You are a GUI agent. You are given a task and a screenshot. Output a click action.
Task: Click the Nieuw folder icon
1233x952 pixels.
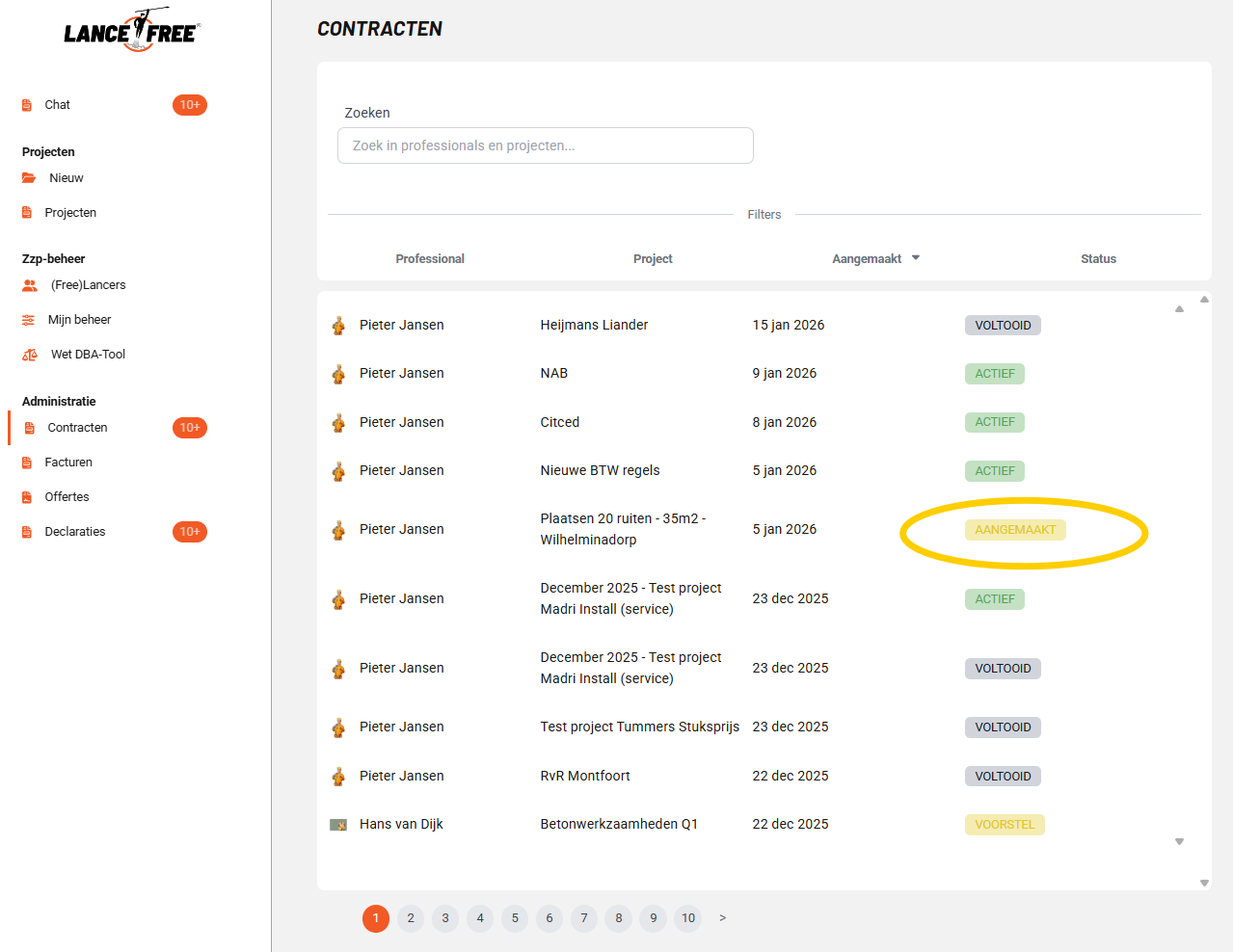(29, 178)
